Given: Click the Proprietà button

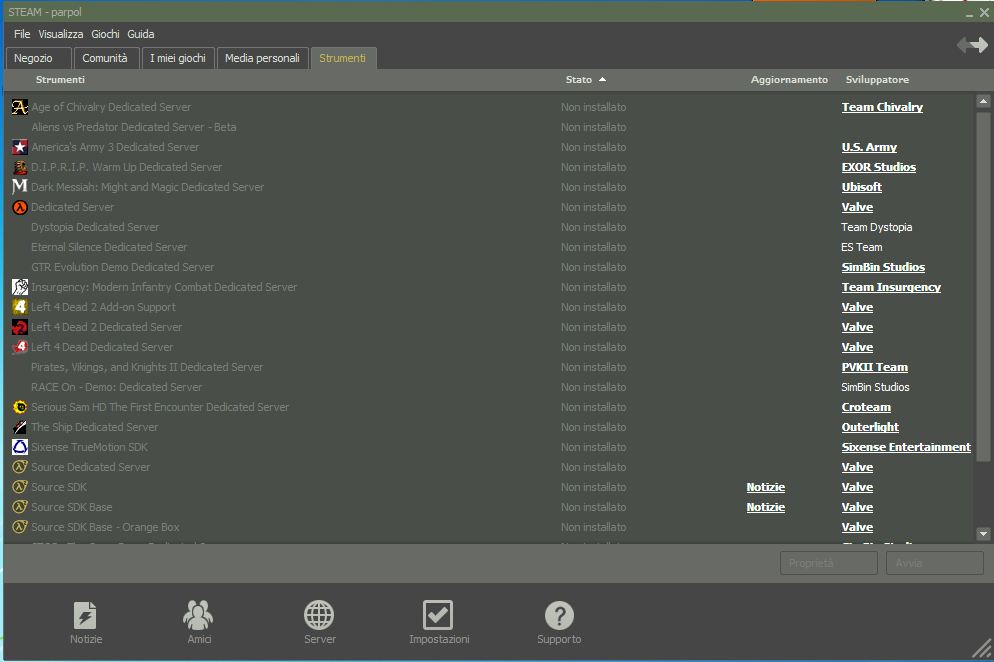Looking at the screenshot, I should click(829, 563).
